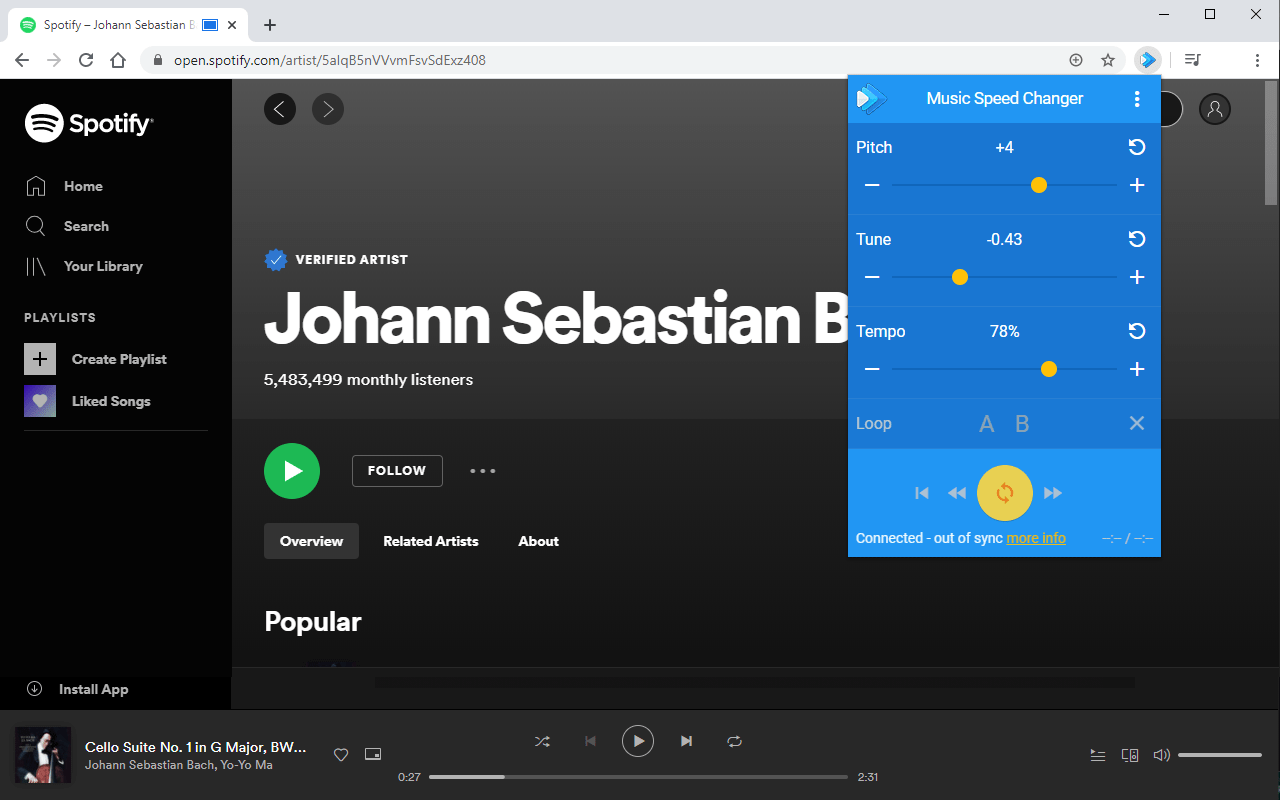Open the About tab for the artist
Image resolution: width=1280 pixels, height=800 pixels.
(538, 541)
